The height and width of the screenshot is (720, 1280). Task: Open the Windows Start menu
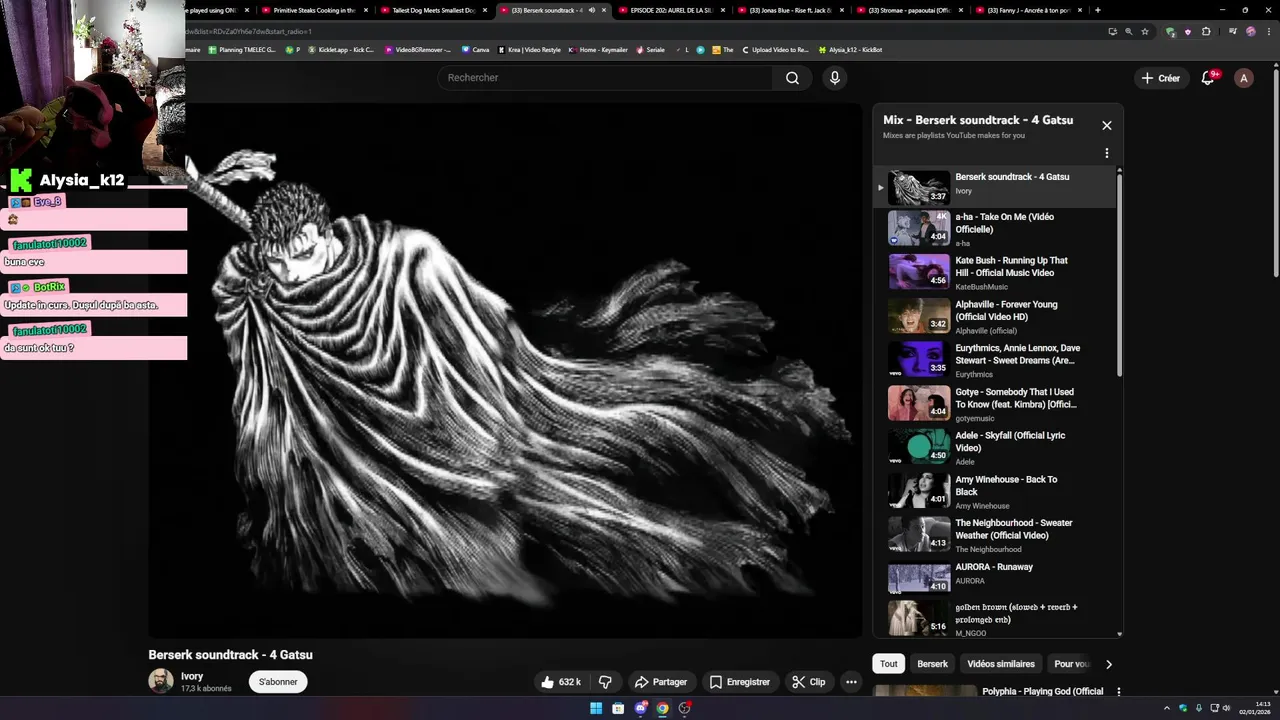596,709
